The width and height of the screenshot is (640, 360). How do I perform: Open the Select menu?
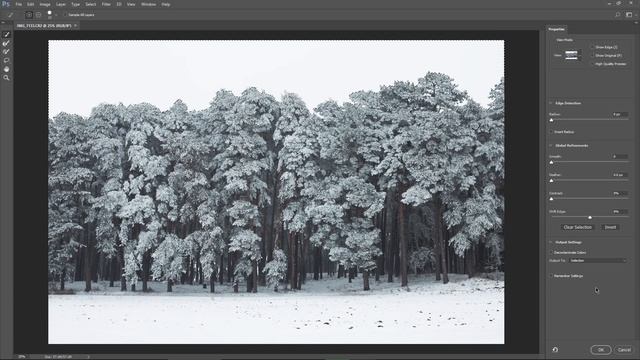click(91, 4)
